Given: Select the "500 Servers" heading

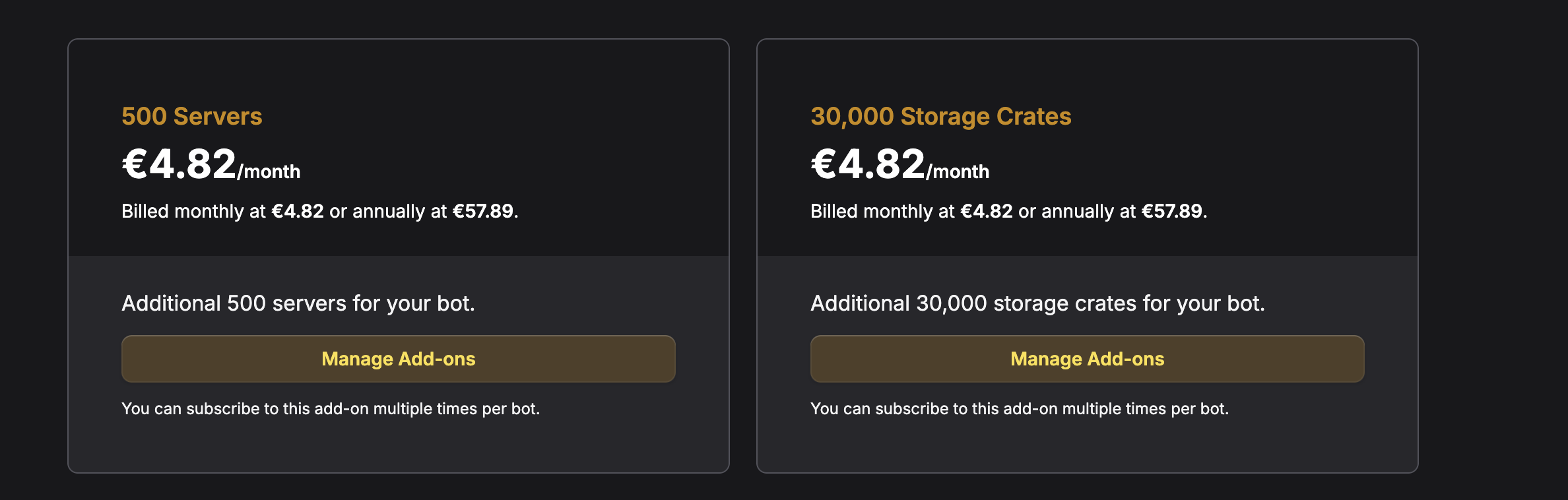Looking at the screenshot, I should point(192,116).
